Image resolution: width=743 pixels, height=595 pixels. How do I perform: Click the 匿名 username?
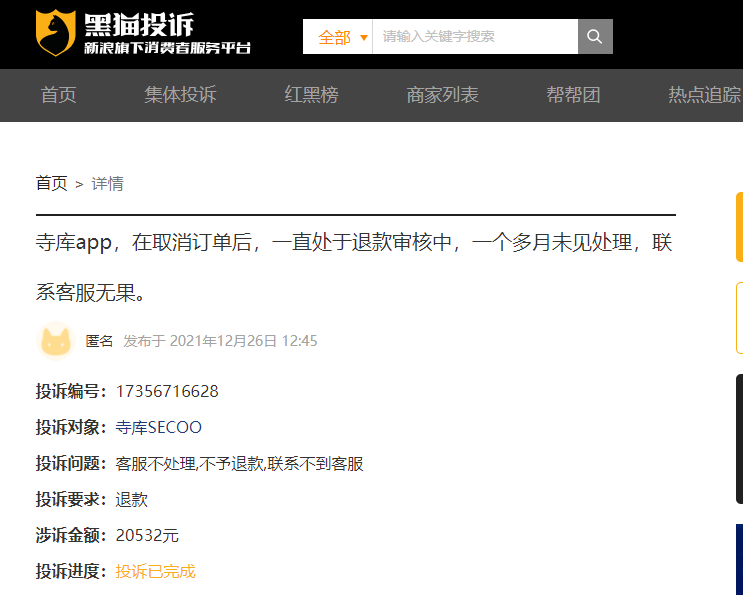99,341
